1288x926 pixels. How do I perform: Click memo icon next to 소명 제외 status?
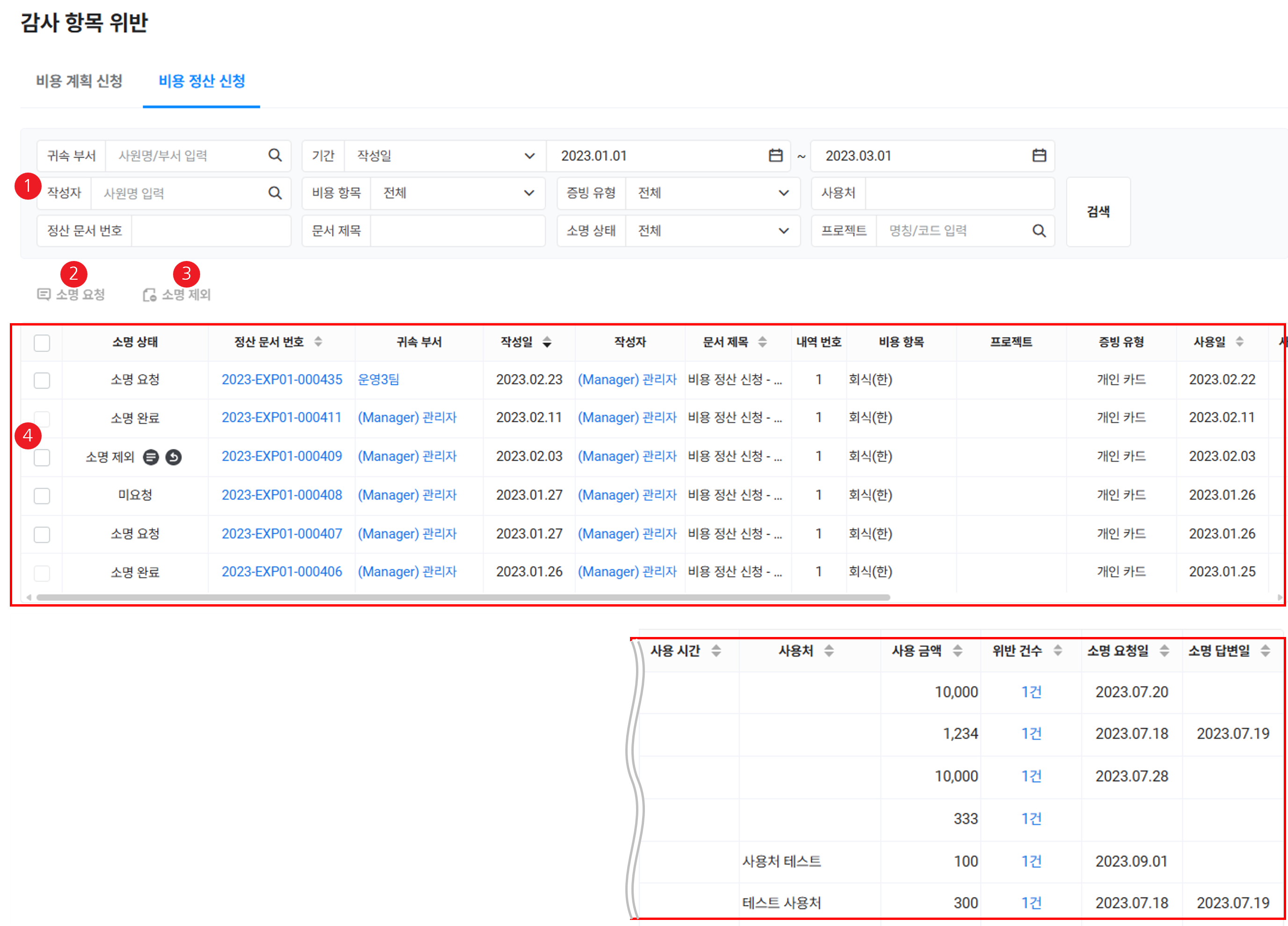pyautogui.click(x=151, y=457)
